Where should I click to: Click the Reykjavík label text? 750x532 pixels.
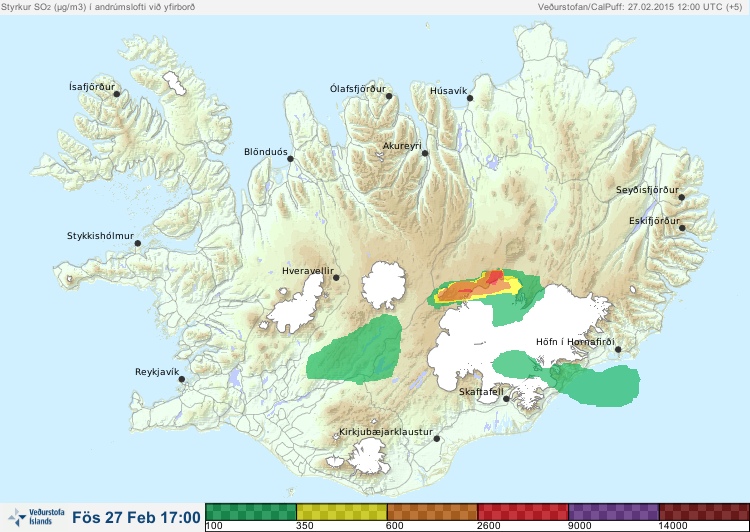point(157,372)
